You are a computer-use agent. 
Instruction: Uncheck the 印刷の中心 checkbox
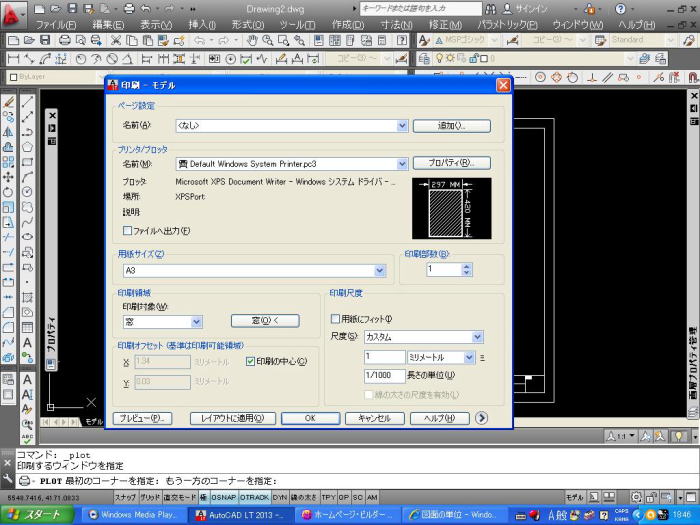coord(250,361)
